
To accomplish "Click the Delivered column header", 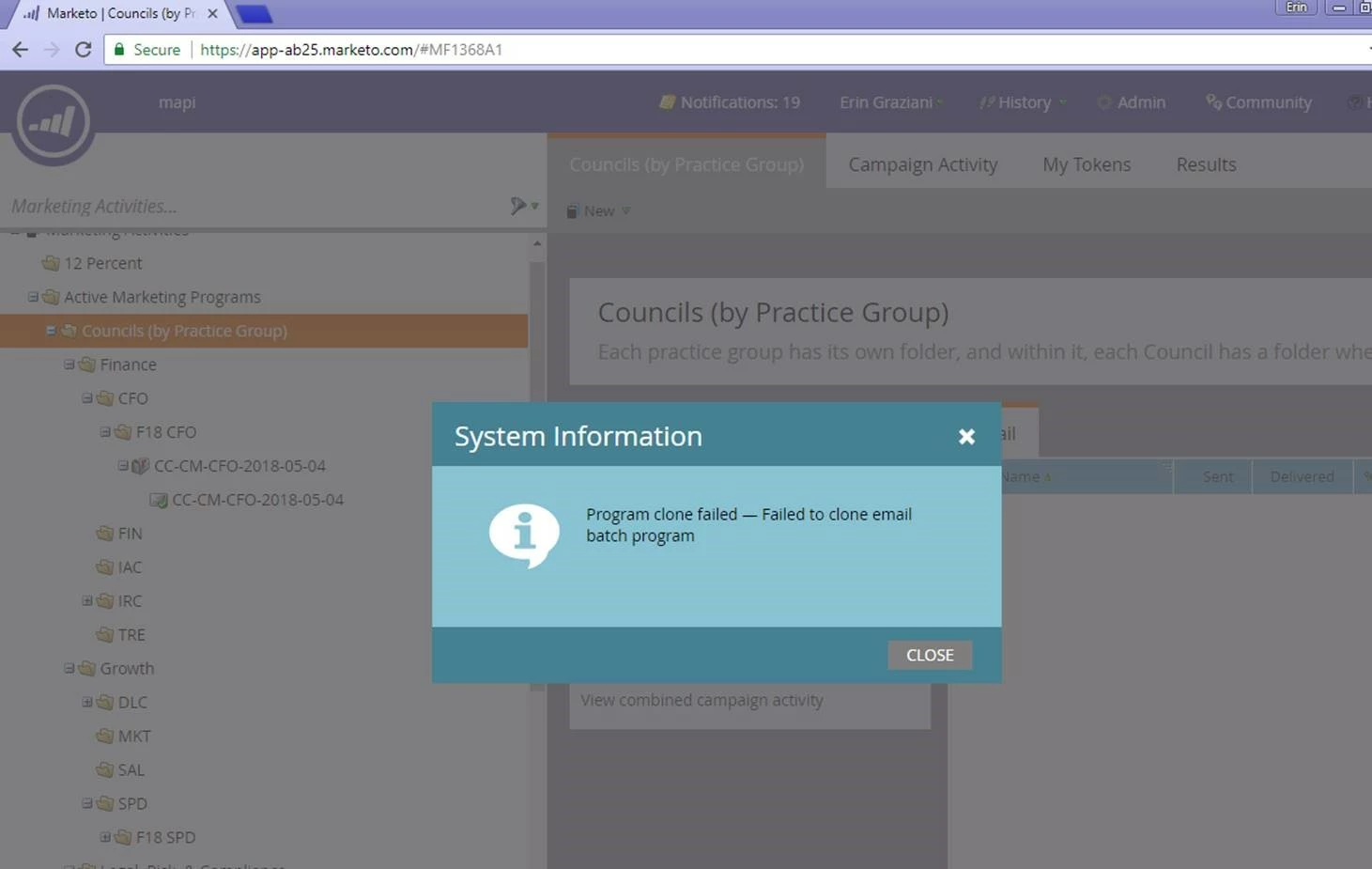I will tap(1302, 477).
